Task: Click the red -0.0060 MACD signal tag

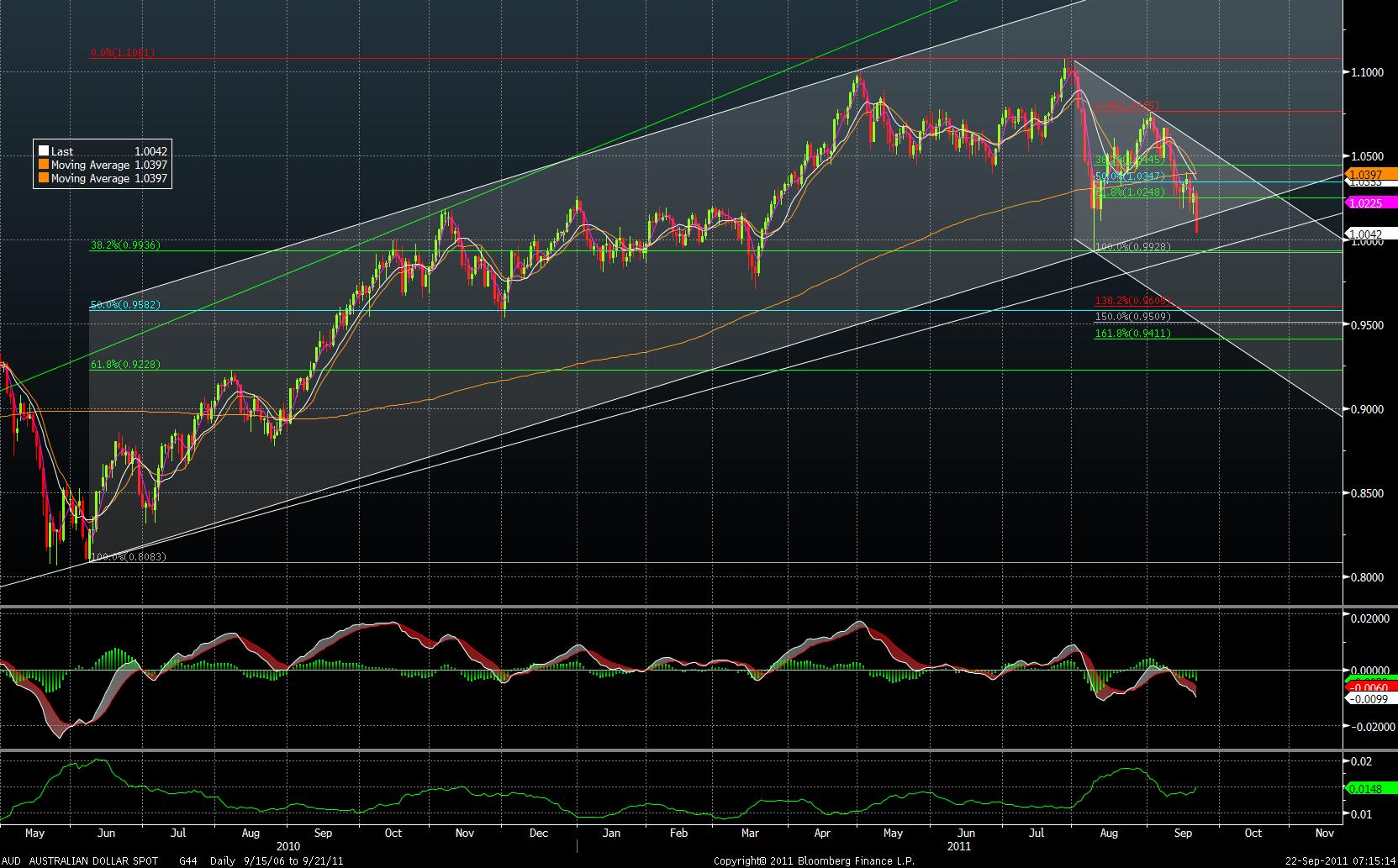Action: [1370, 687]
